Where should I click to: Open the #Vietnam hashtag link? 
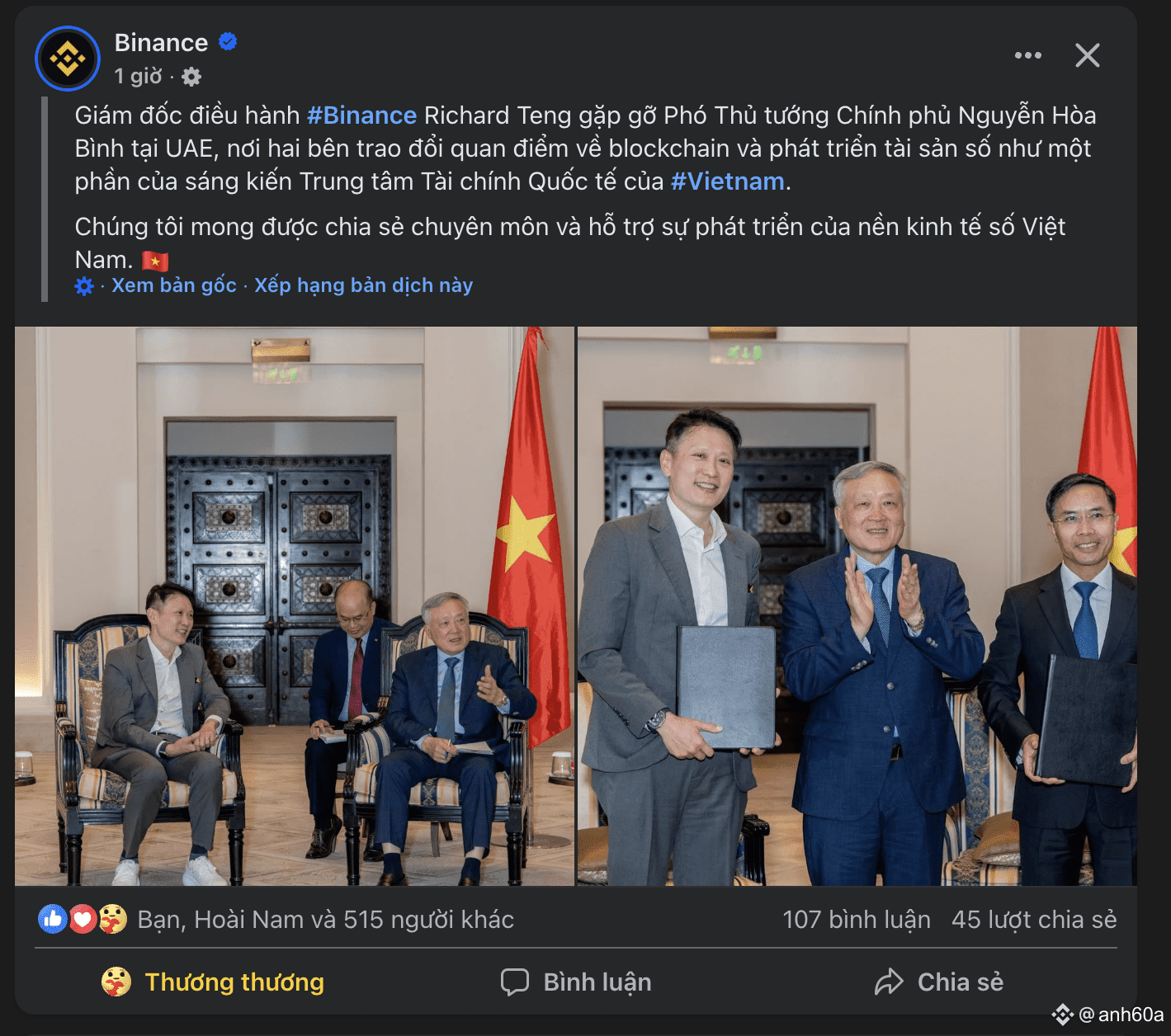tap(727, 181)
